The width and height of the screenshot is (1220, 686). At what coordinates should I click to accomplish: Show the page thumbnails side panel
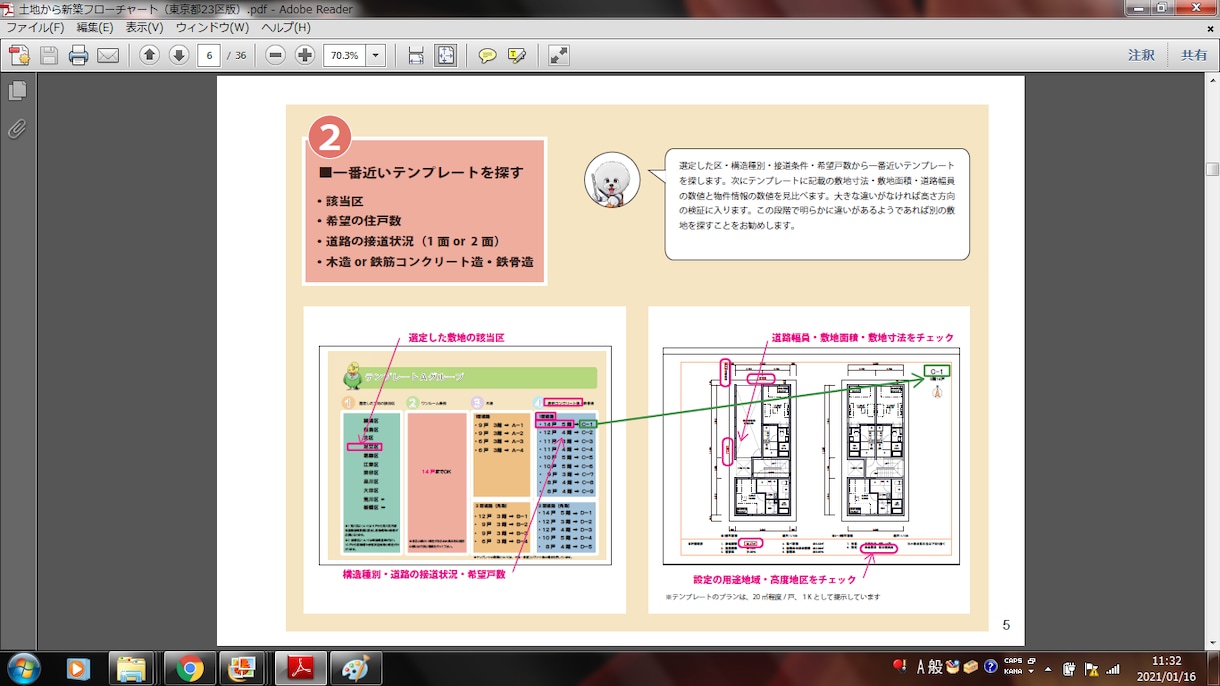(17, 91)
